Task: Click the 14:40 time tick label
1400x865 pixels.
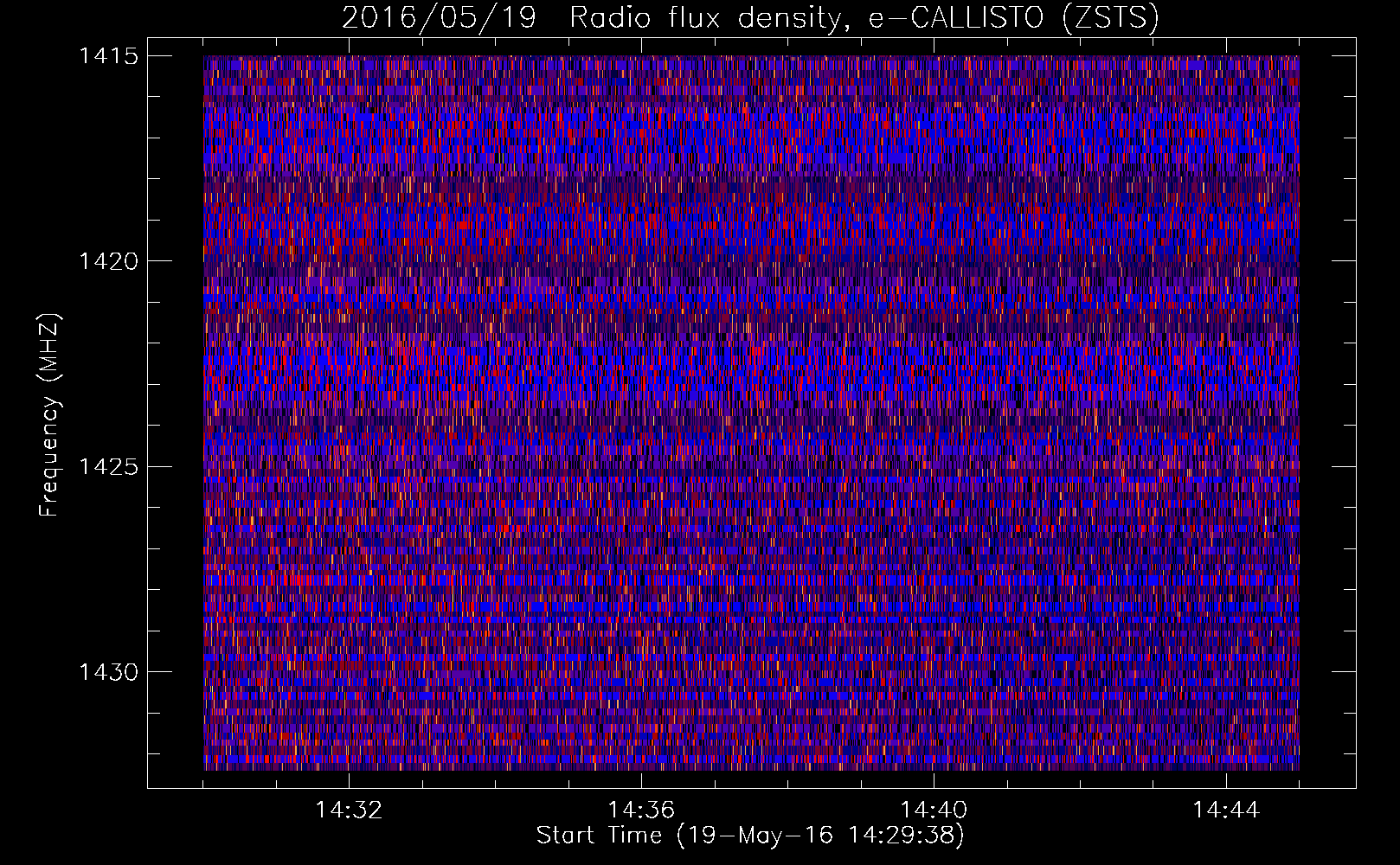Action: point(934,811)
